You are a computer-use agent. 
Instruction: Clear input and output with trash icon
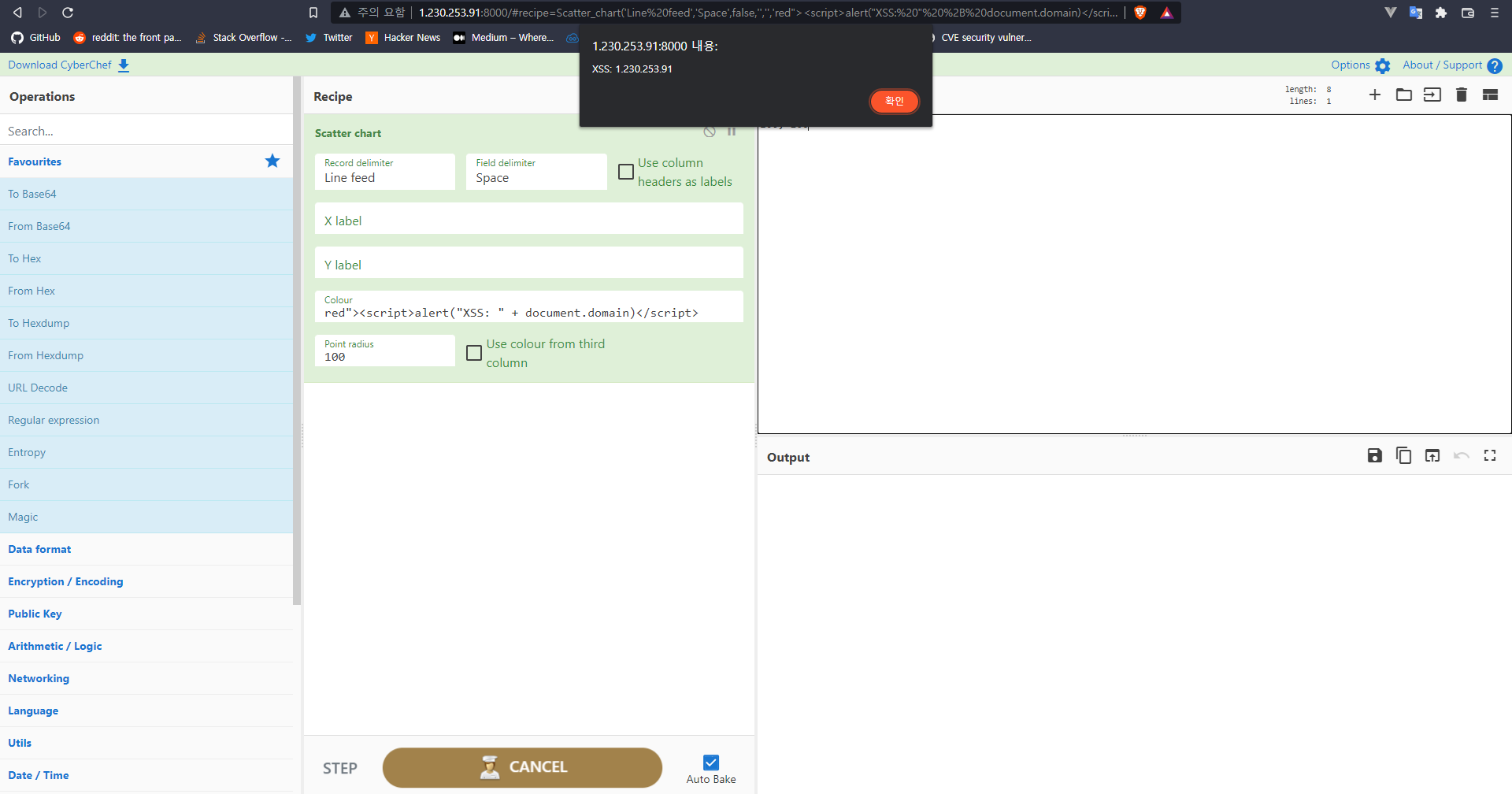pyautogui.click(x=1462, y=95)
